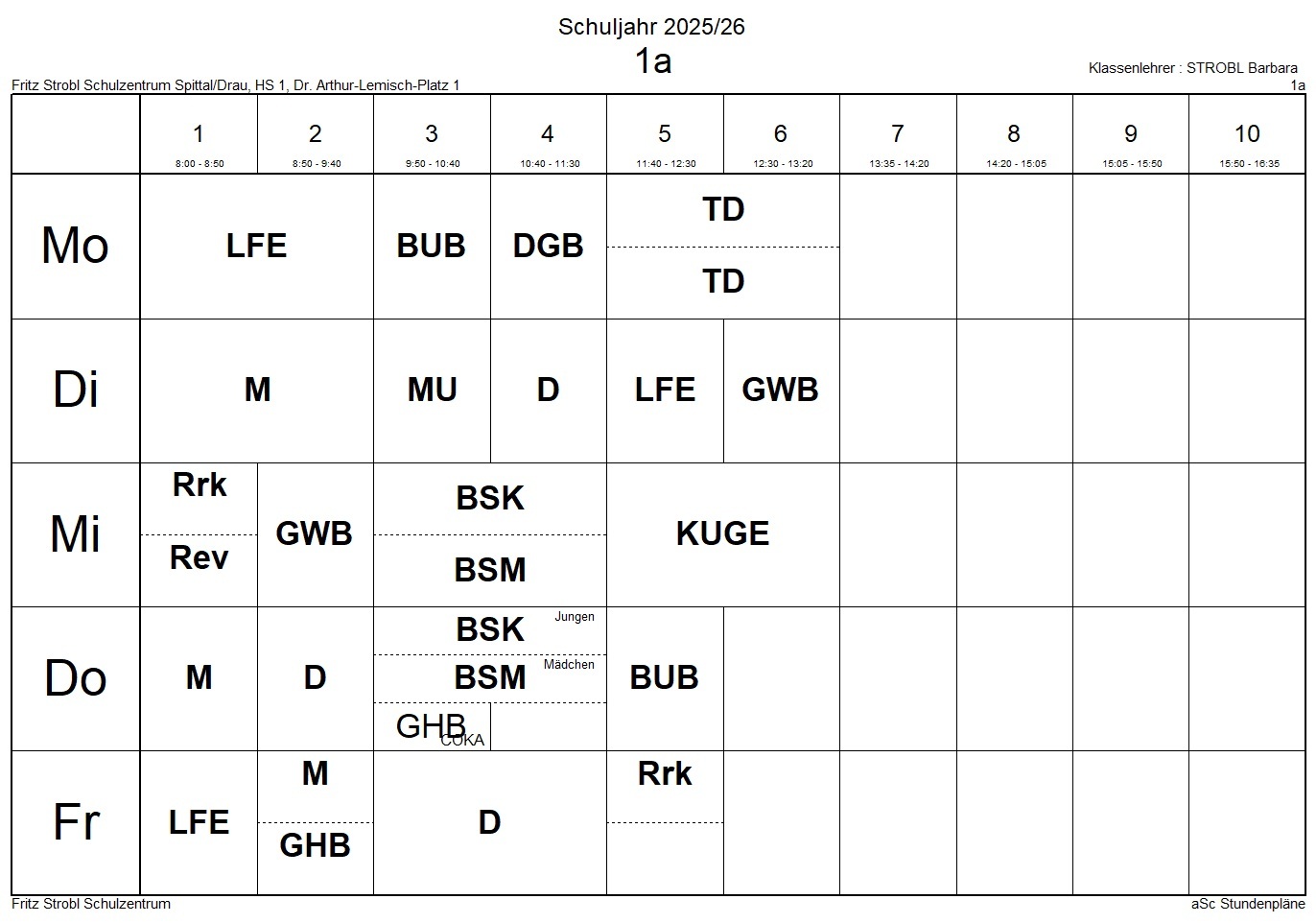Select the KUGE lesson on Wednesday
This screenshot has width=1316, height=923.
point(722,533)
